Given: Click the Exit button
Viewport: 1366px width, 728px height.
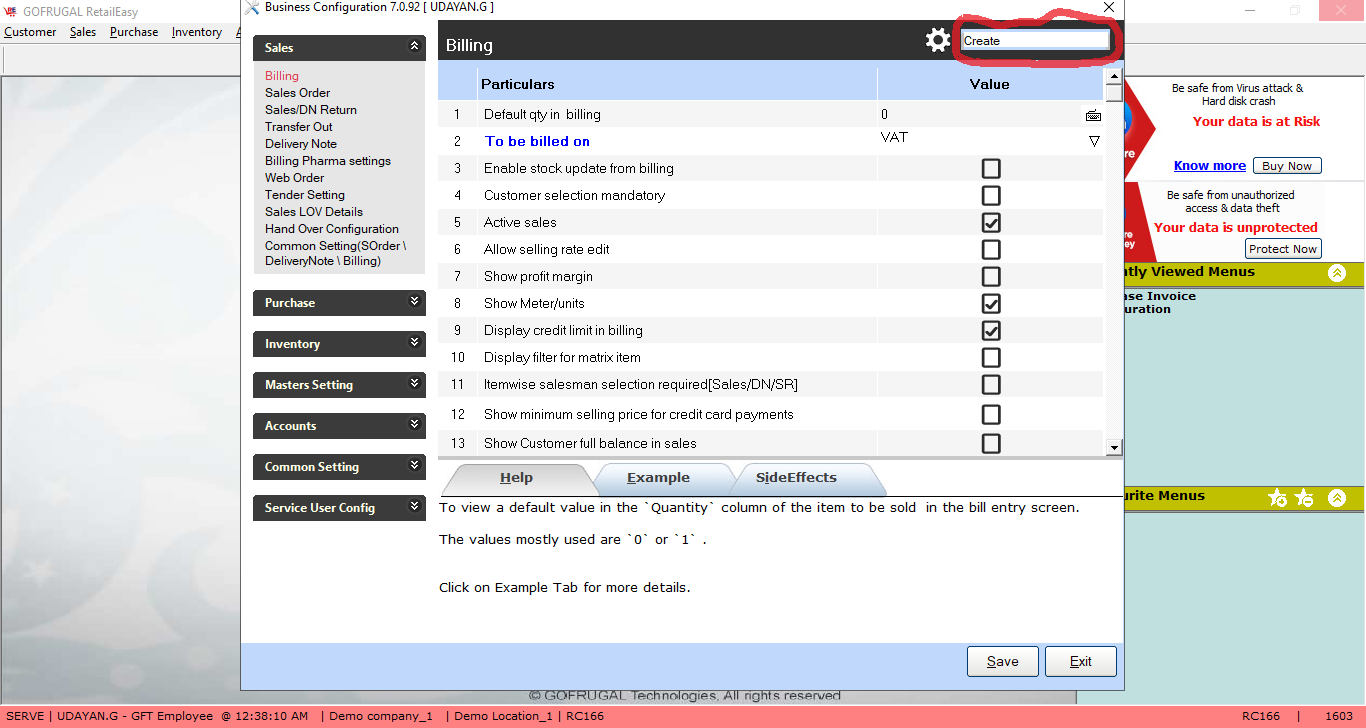Looking at the screenshot, I should 1081,661.
